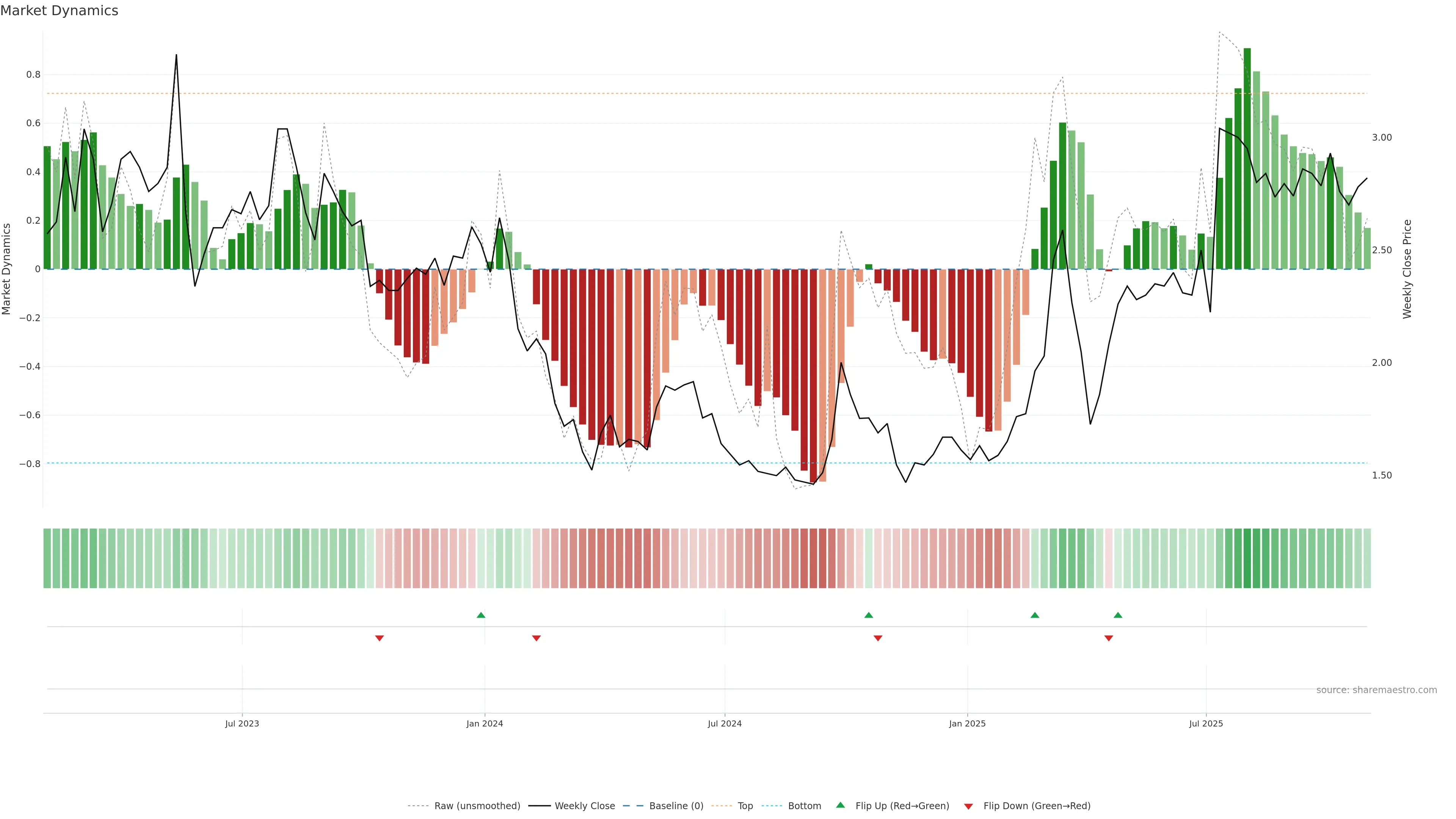Click the red flip-down triangle just after Jan 2024

coord(537,638)
